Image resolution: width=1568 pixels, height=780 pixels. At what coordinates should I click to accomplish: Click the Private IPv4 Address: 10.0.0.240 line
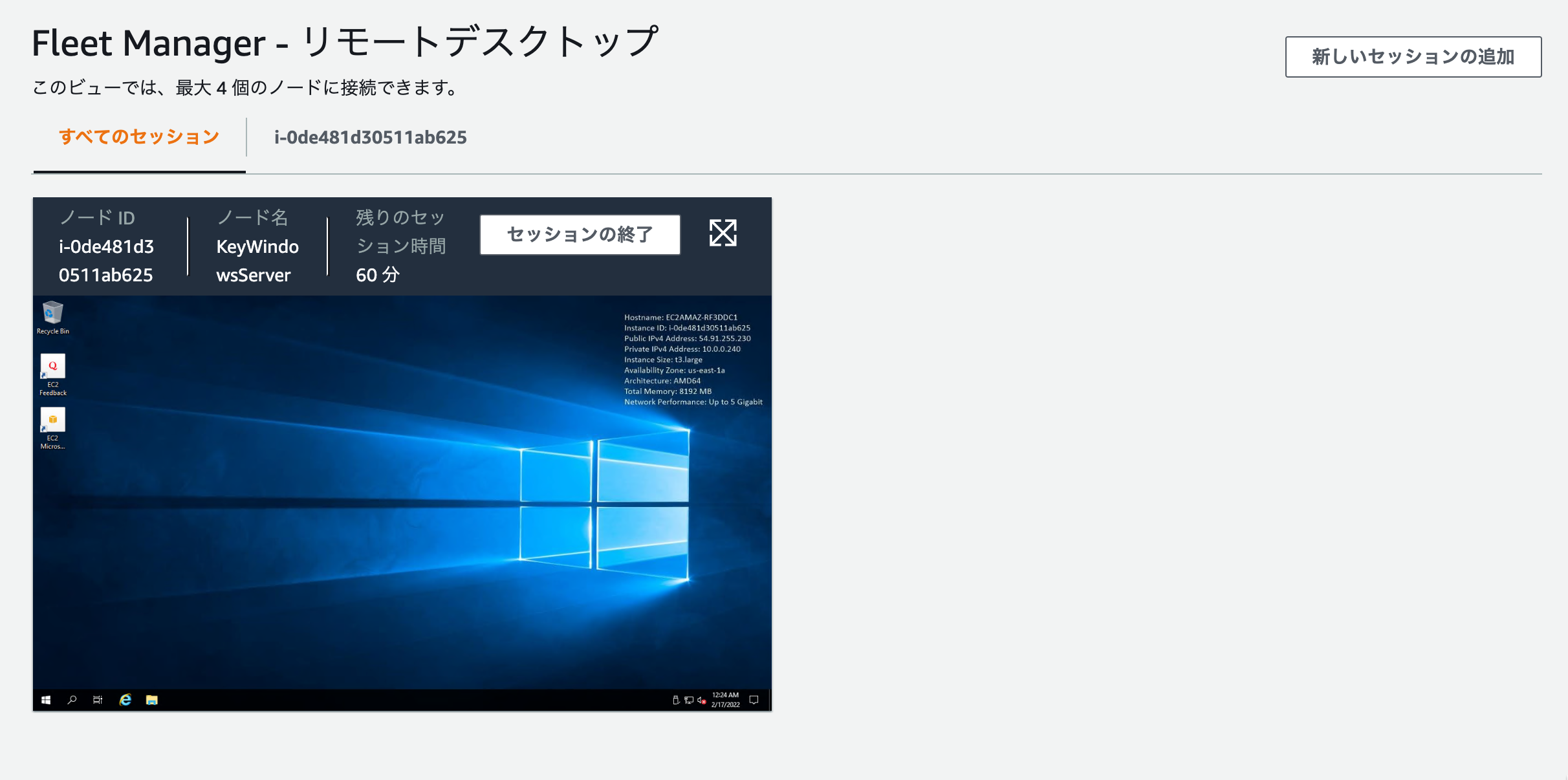click(682, 349)
